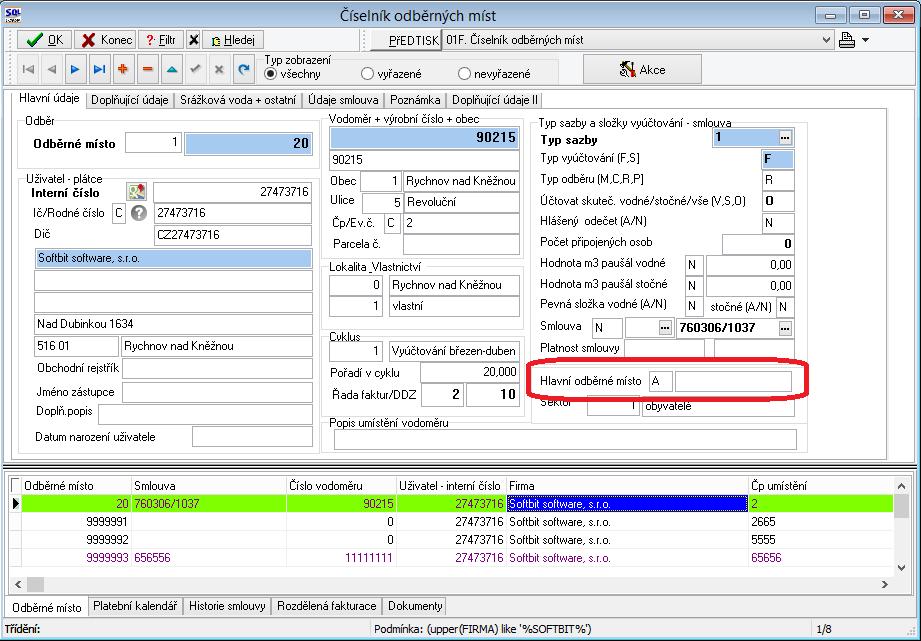Click the question mark help icon by Ič

click(139, 213)
